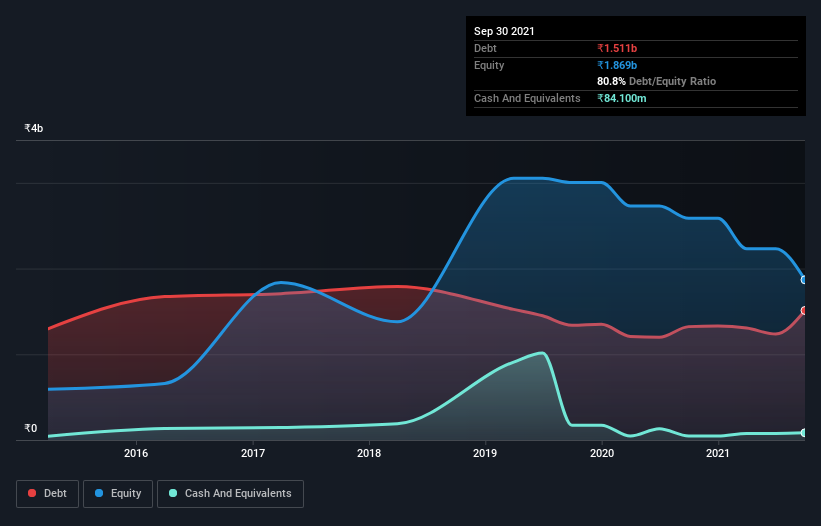Screen dimensions: 821x526
Task: Click the red Debt endpoint marker on the chart
Action: pyautogui.click(x=804, y=311)
